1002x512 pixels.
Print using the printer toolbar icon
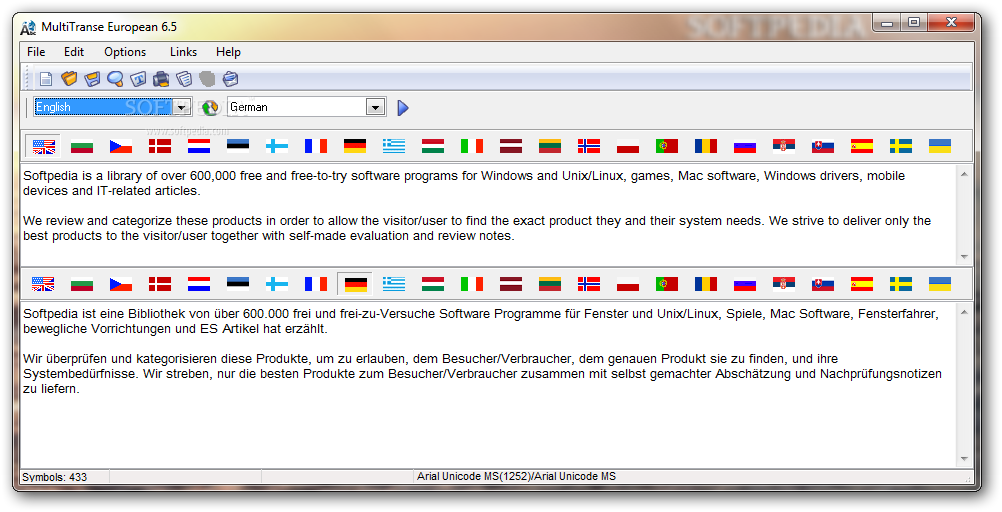coord(161,79)
